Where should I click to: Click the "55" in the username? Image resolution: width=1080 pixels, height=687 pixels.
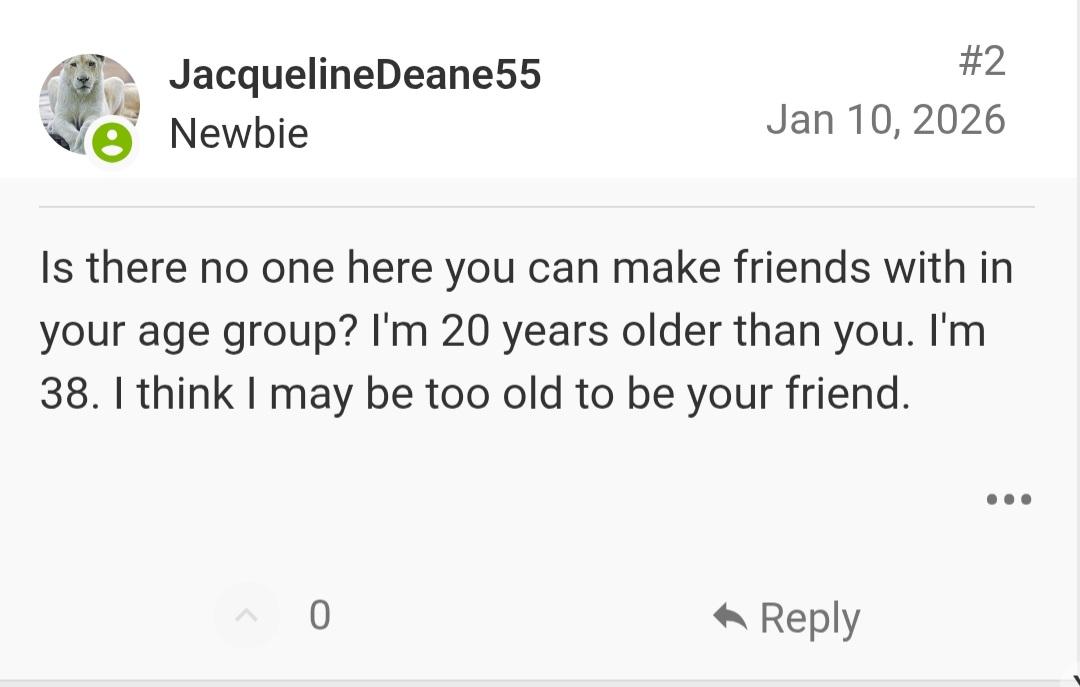517,75
